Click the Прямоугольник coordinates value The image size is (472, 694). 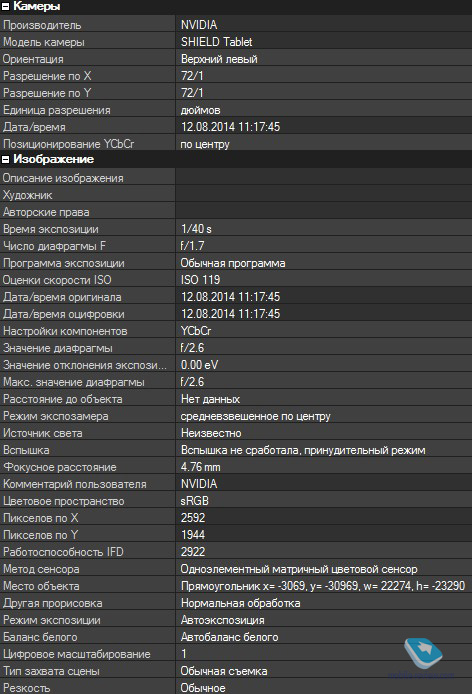(x=323, y=586)
